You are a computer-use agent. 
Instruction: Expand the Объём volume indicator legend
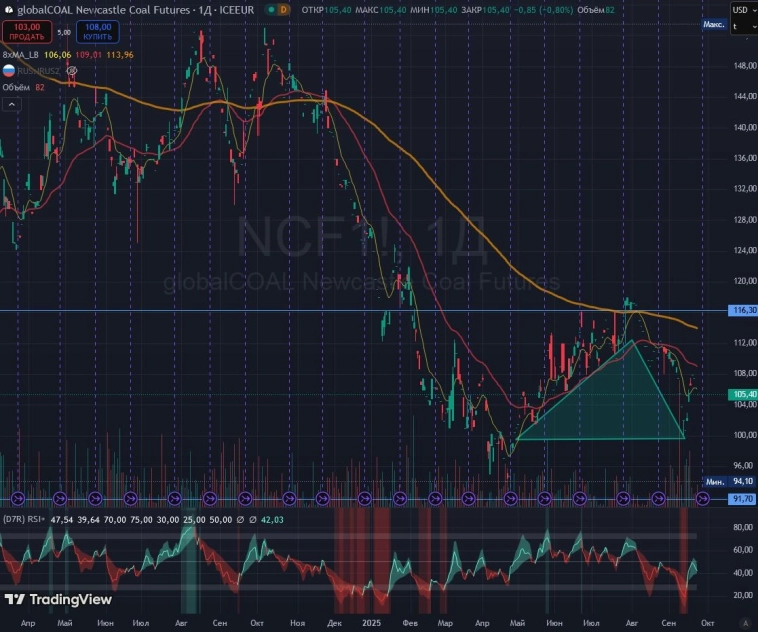click(x=18, y=87)
